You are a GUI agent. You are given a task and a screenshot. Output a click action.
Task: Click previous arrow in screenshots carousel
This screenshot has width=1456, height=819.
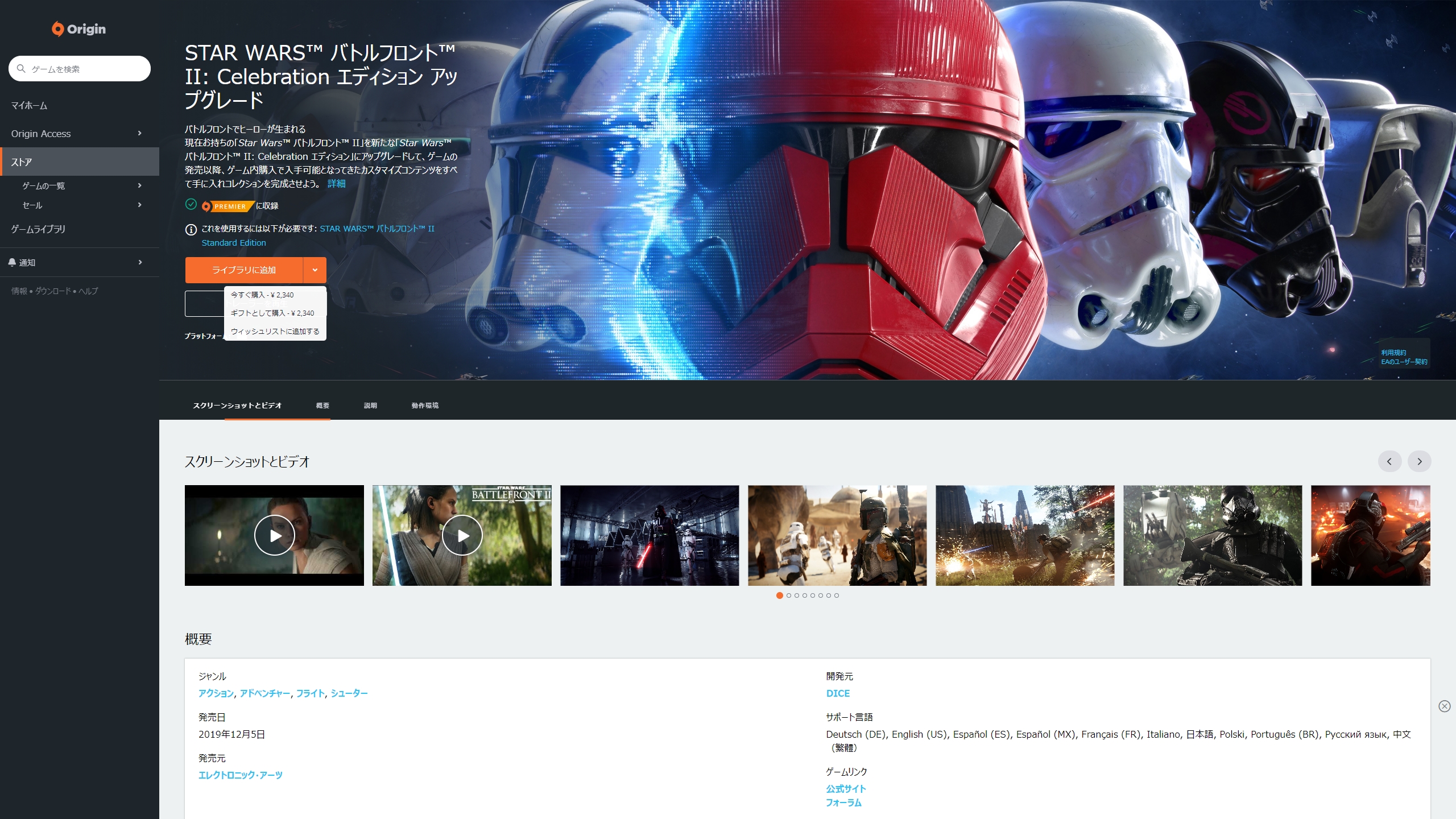pyautogui.click(x=1389, y=461)
